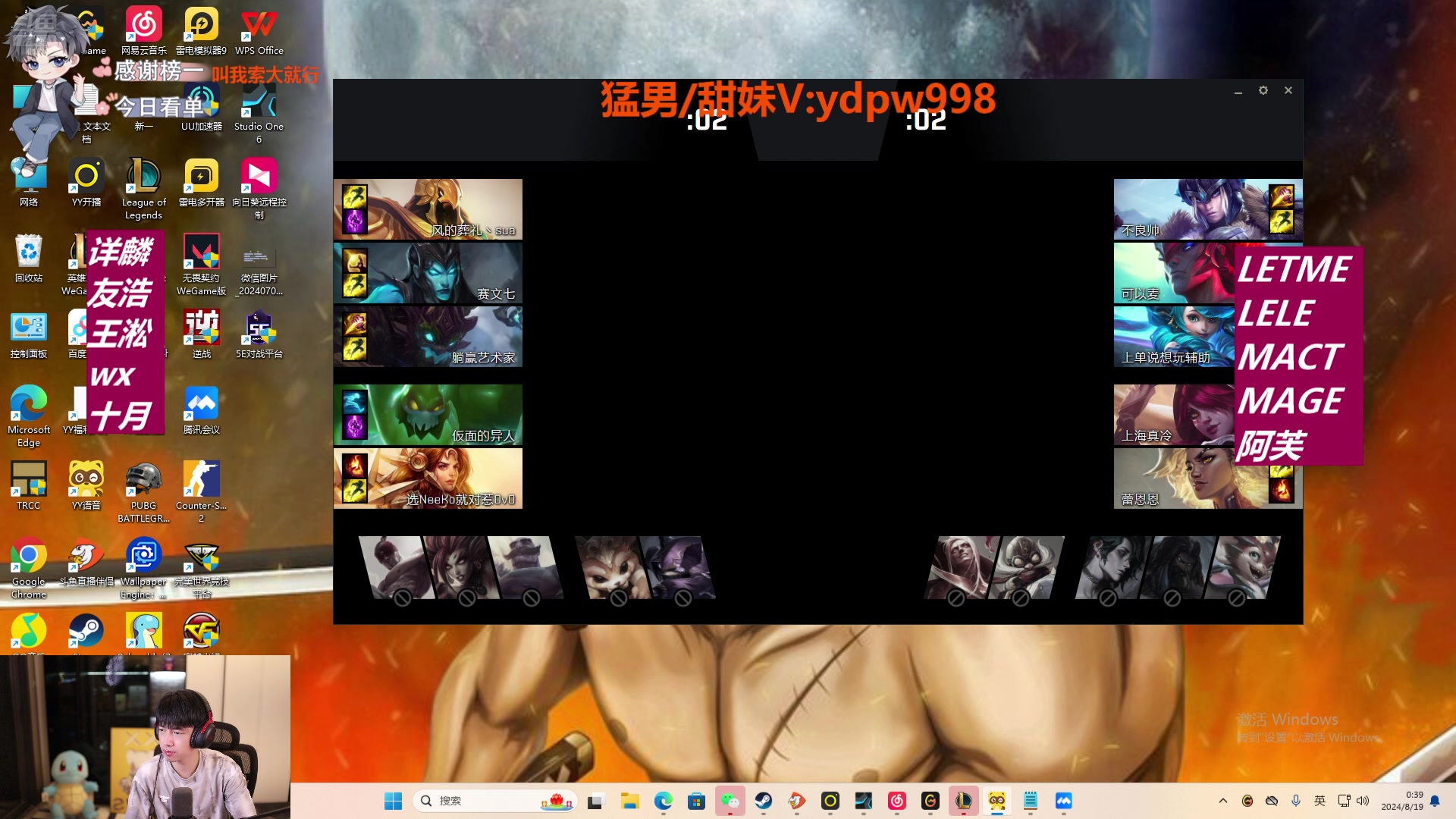
Task: Click the Flash summoner spell on 风的葬礼 sua
Action: pyautogui.click(x=354, y=197)
